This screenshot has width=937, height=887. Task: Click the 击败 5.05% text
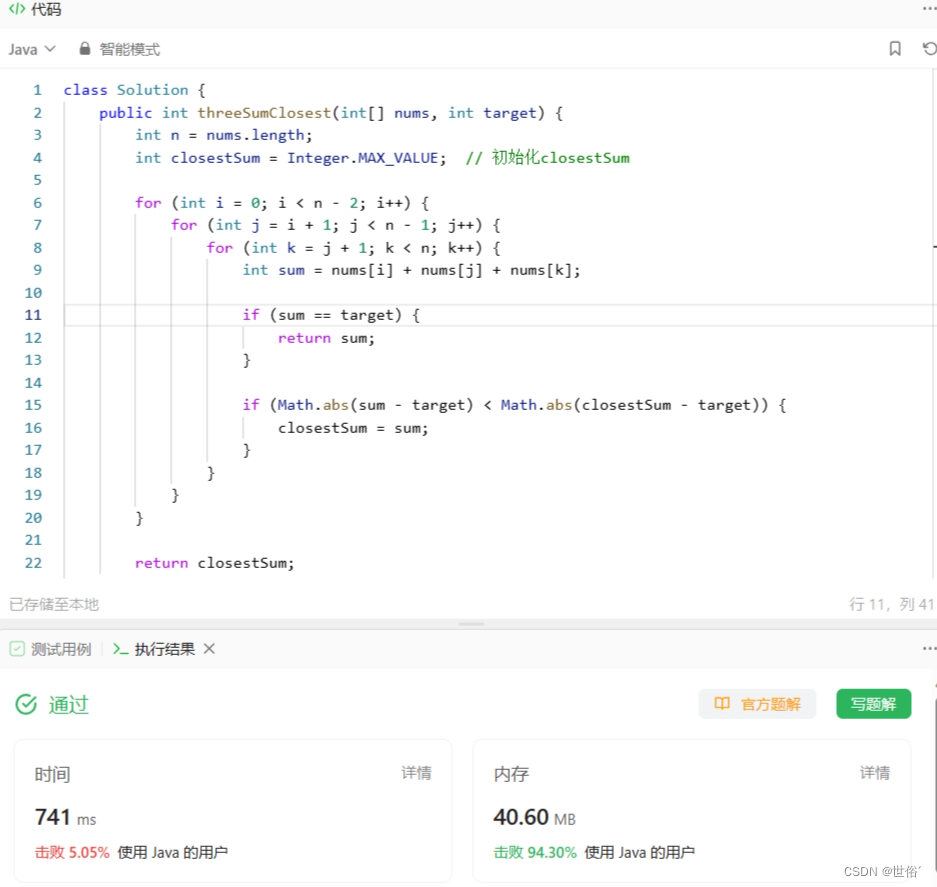tap(72, 852)
